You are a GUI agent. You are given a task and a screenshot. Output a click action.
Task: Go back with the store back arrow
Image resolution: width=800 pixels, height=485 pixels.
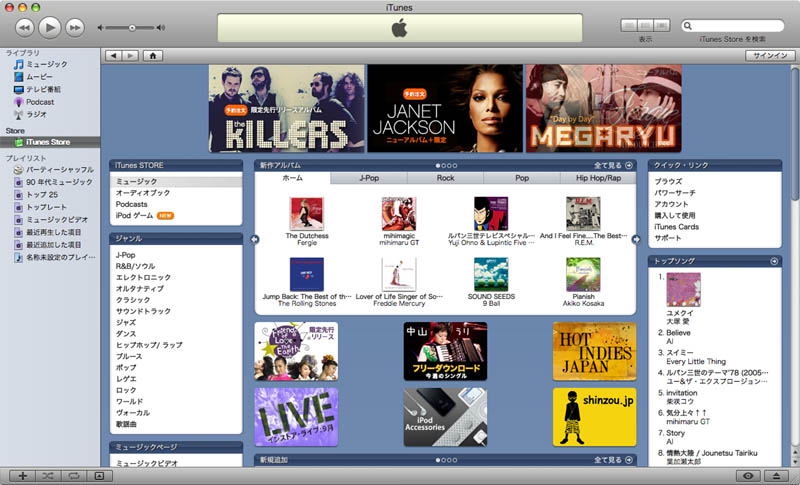113,56
